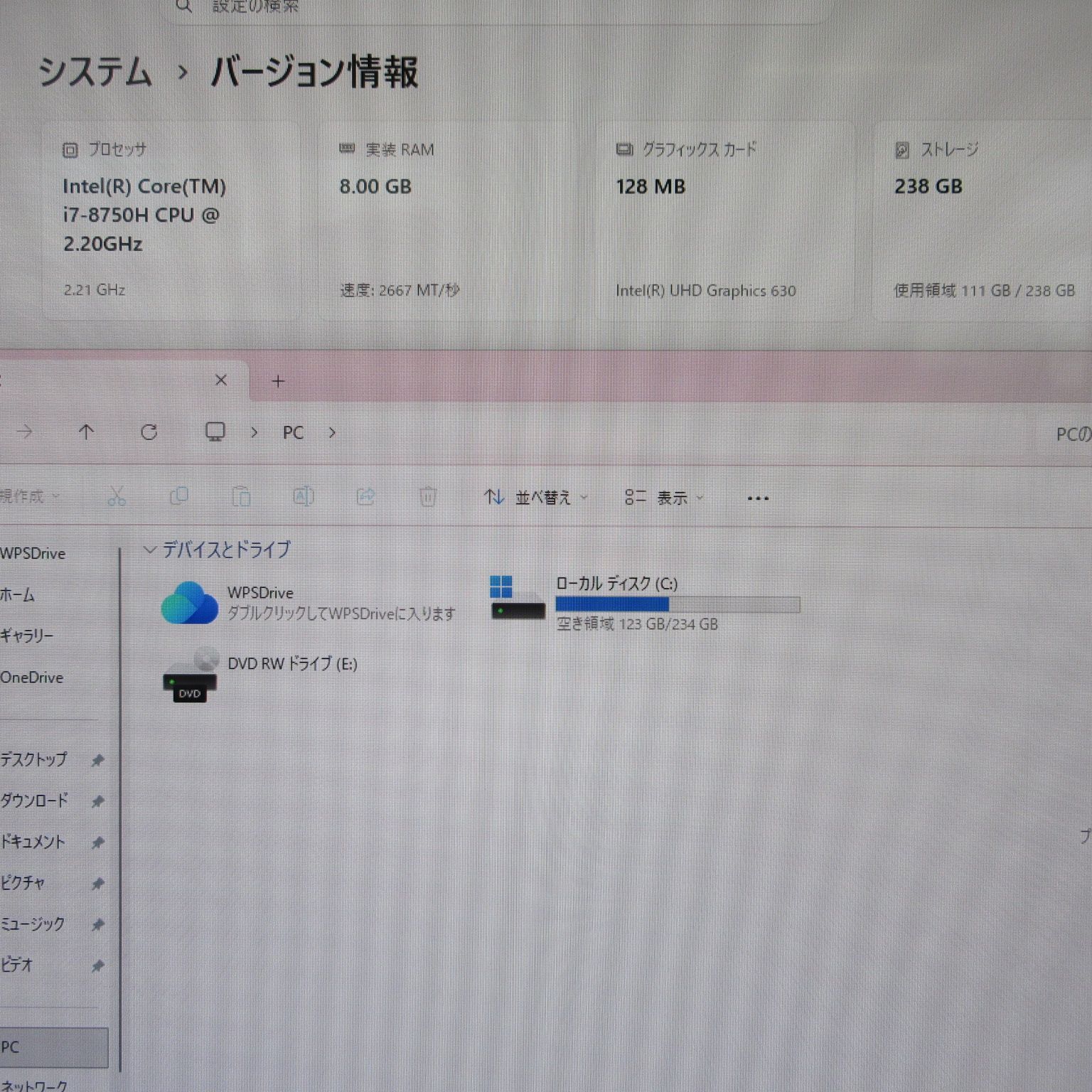
Task: Click the pin icon beside ドキュメント
Action: pos(98,842)
